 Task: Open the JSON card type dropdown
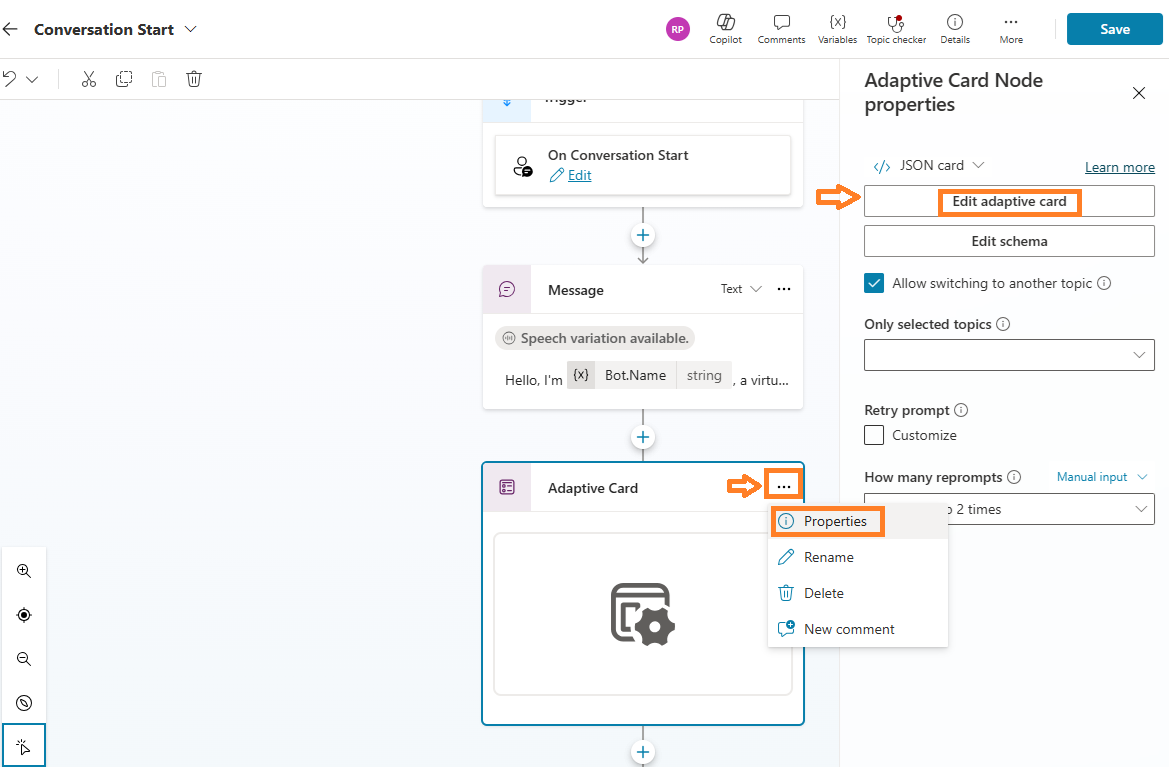pyautogui.click(x=930, y=165)
